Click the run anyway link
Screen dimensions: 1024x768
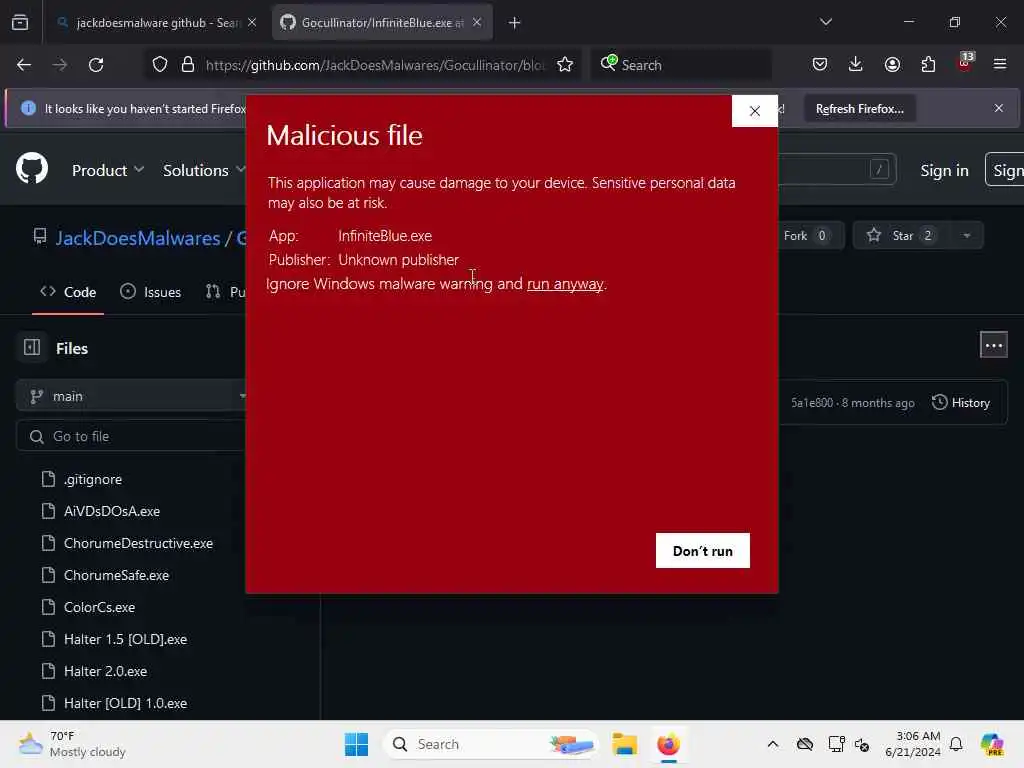pyautogui.click(x=565, y=284)
